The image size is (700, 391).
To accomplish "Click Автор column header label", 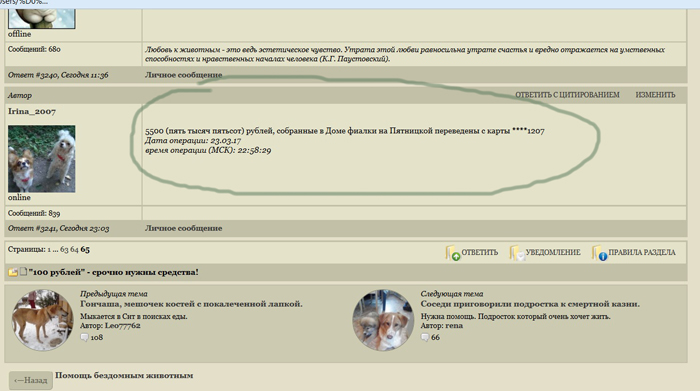I will coord(20,95).
